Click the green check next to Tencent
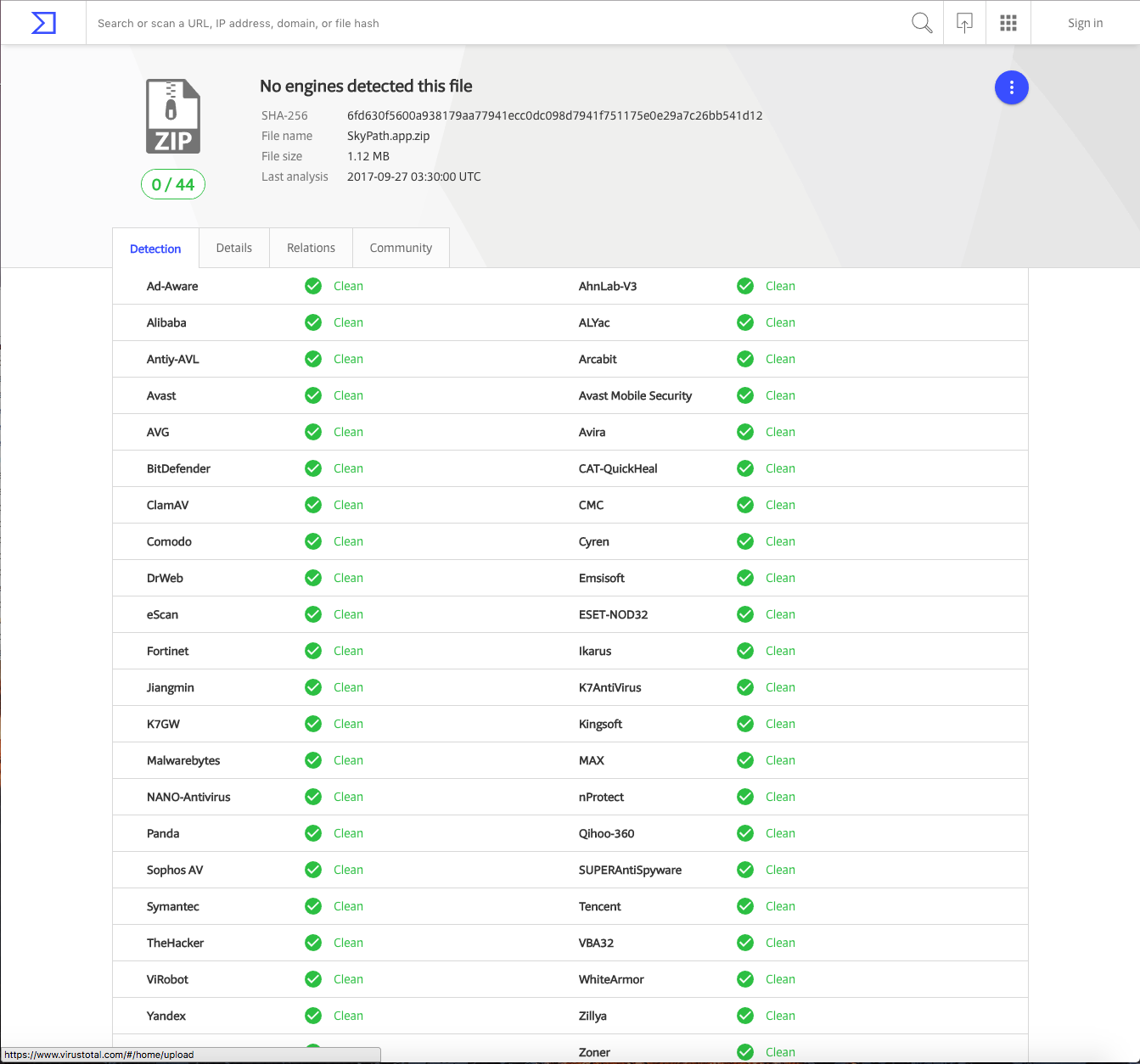The height and width of the screenshot is (1064, 1140). point(745,906)
